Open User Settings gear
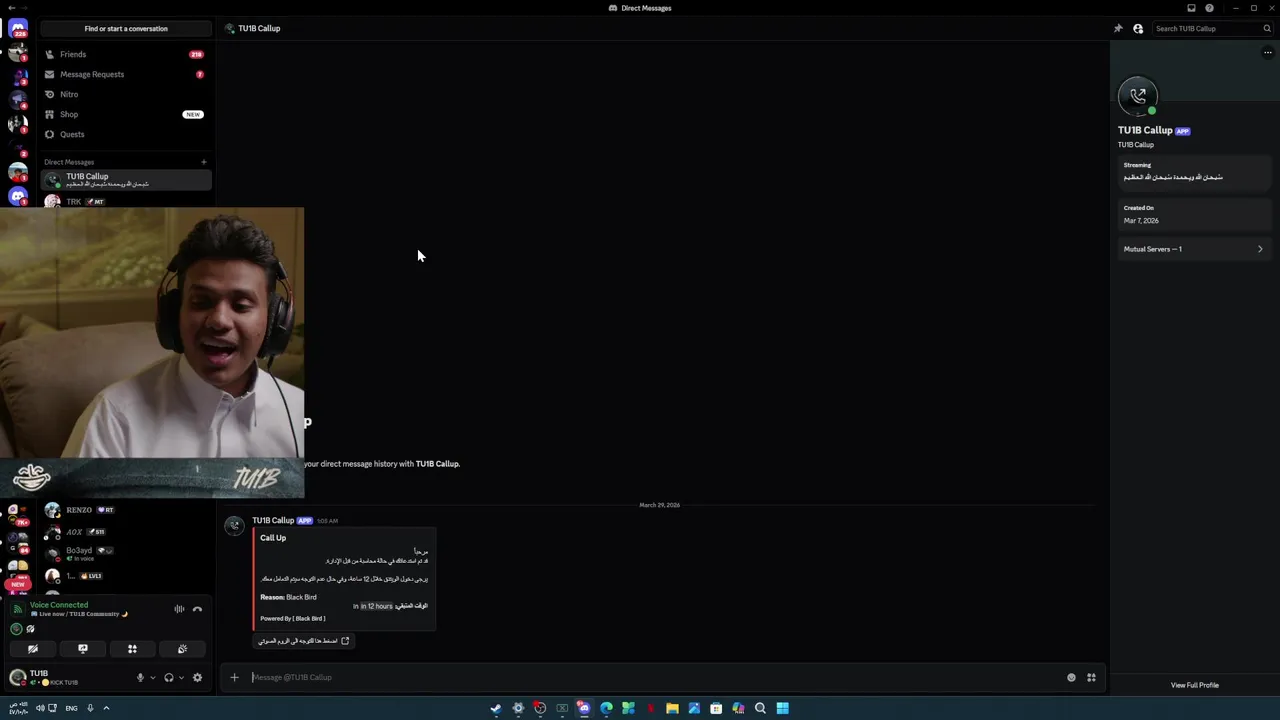 coord(197,678)
